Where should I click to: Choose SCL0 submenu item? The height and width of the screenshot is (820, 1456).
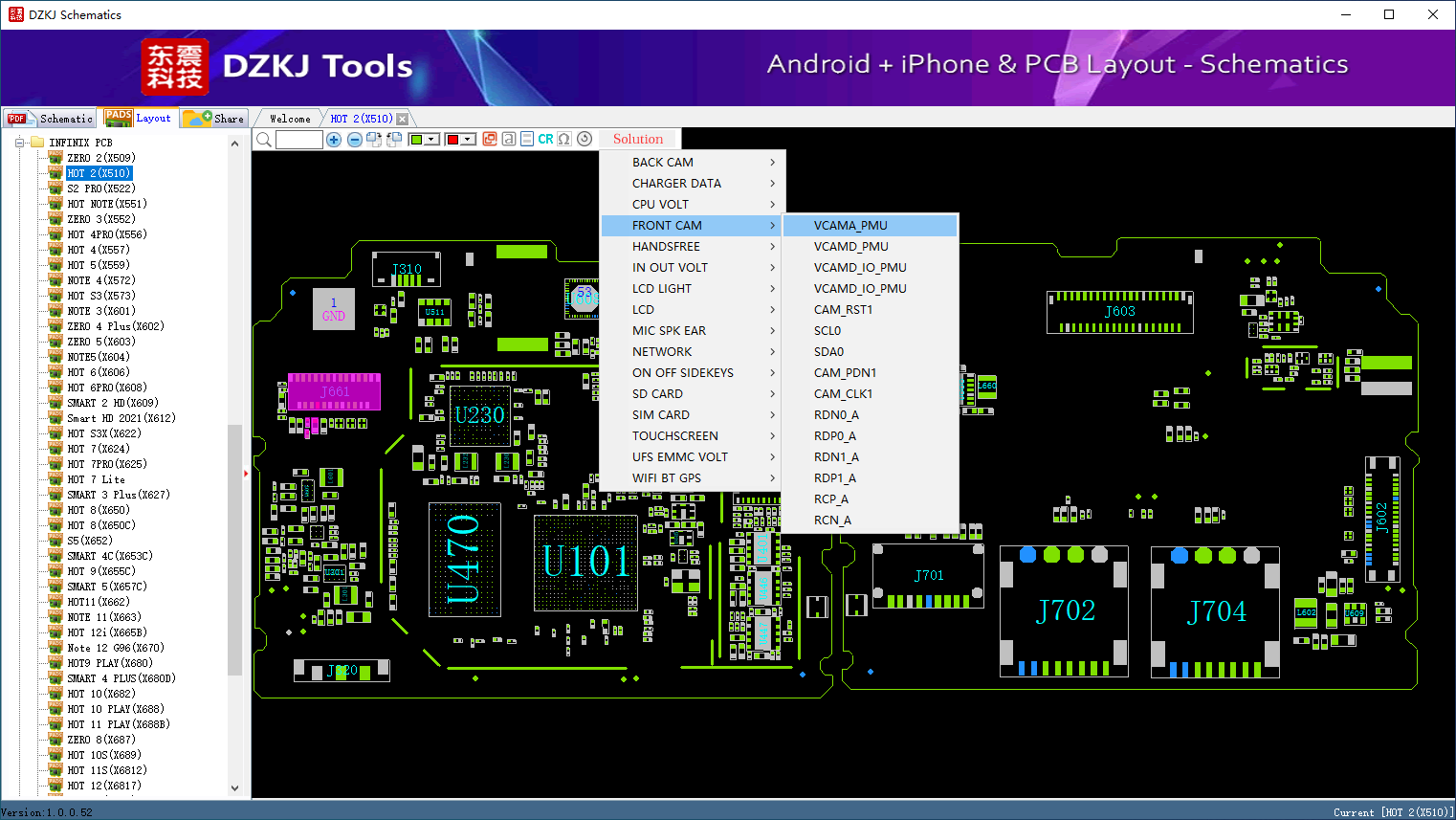click(870, 331)
